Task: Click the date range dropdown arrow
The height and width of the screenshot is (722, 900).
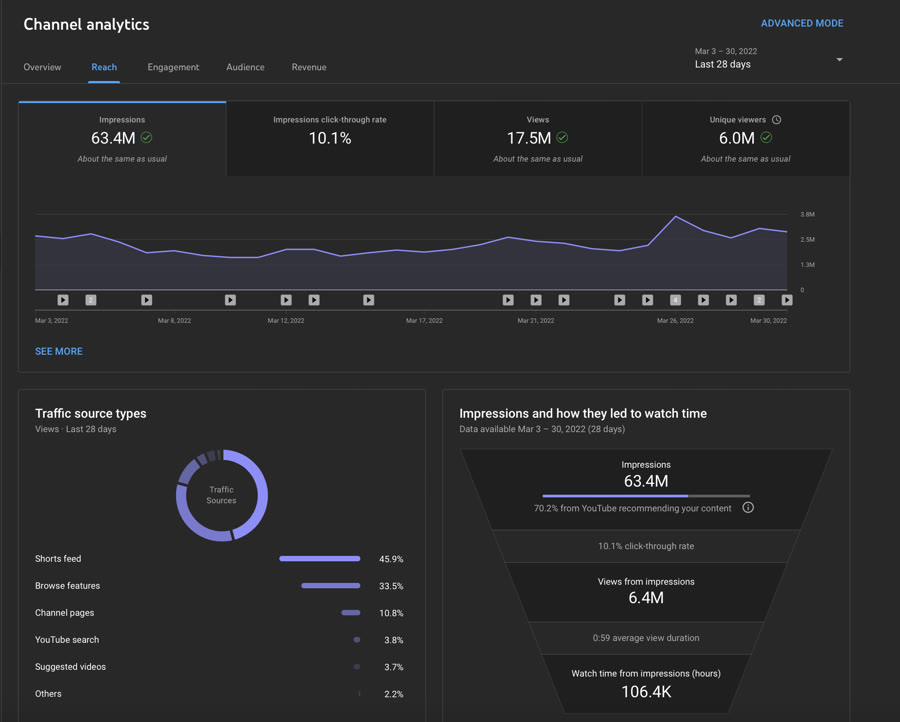Action: pyautogui.click(x=839, y=60)
